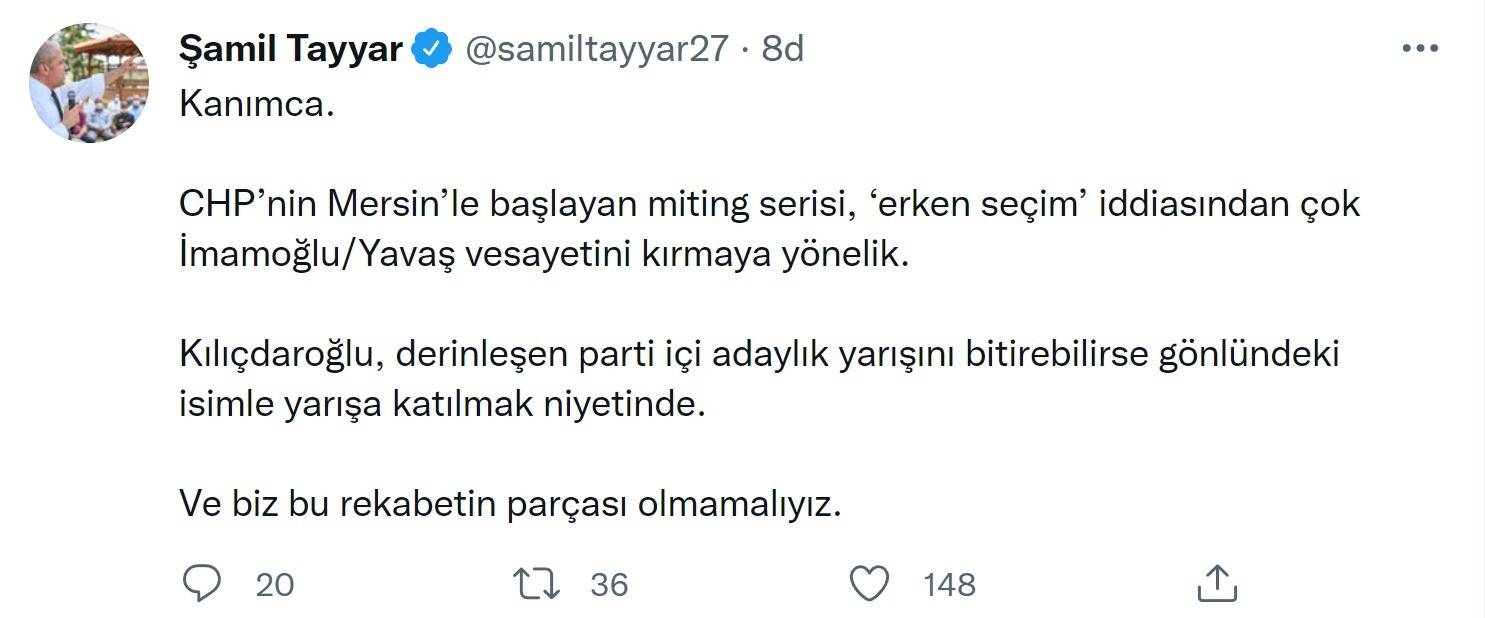Click the reply count 20
Viewport: 1485px width, 618px height.
(275, 585)
